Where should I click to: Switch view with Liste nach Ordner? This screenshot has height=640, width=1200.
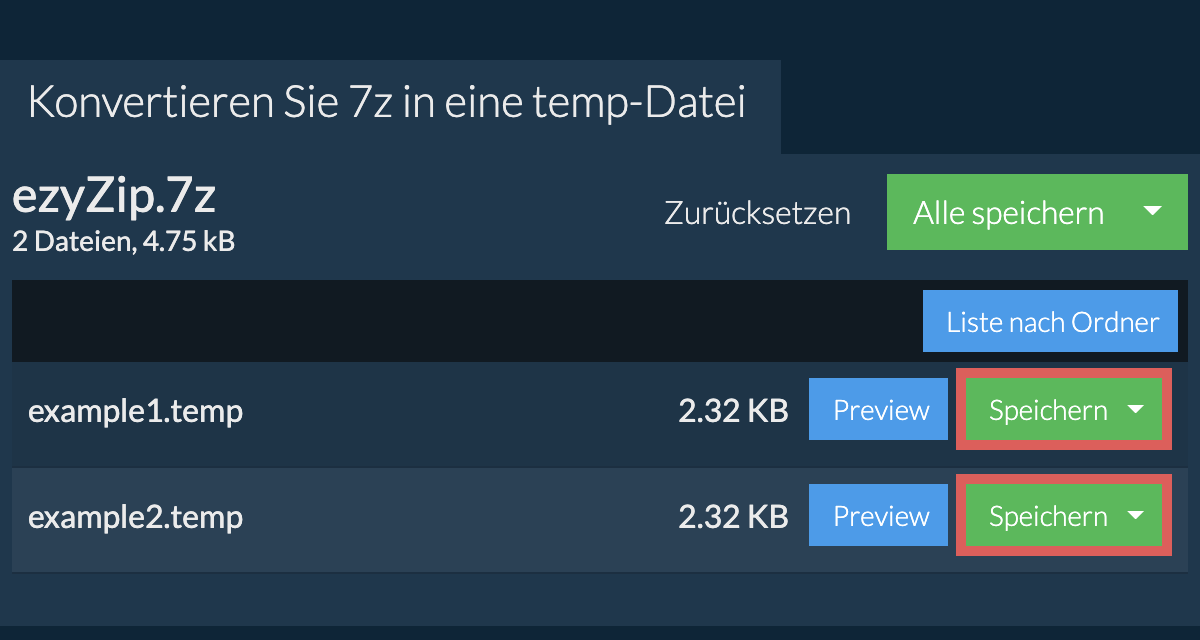click(1052, 322)
